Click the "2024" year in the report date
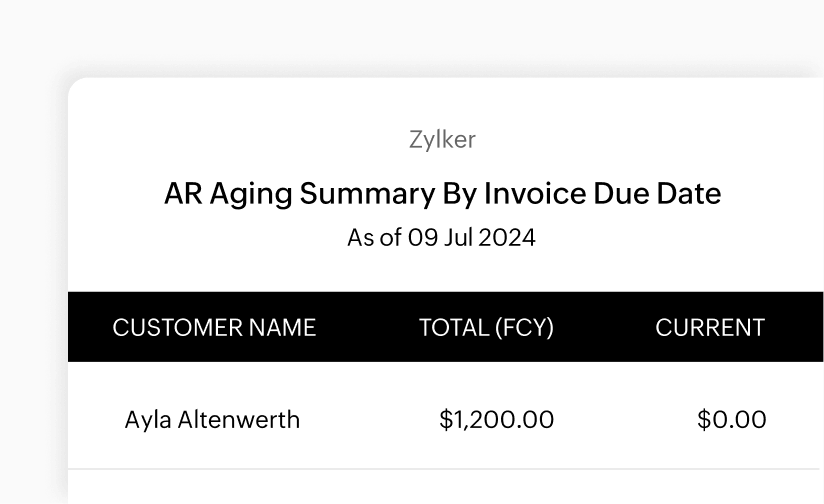Screen dimensions: 824x504 coord(506,238)
